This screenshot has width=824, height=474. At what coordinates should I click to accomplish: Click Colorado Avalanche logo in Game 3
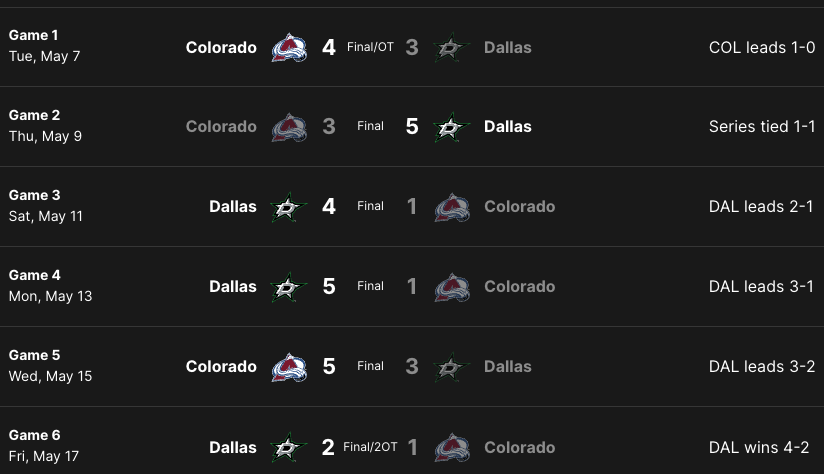click(x=452, y=207)
